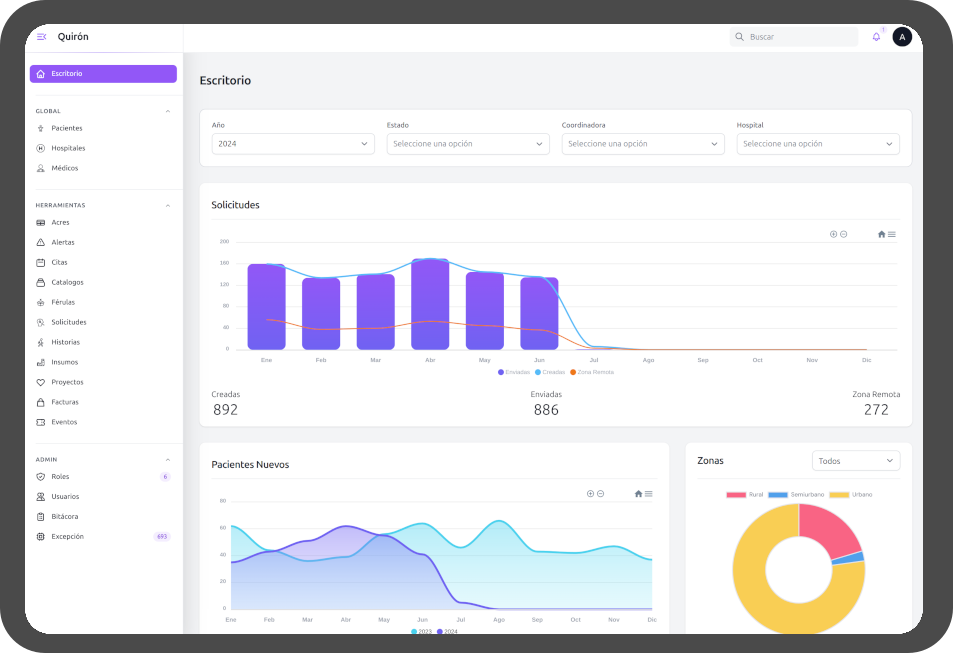The width and height of the screenshot is (953, 653).
Task: Select the Escritorio sidebar button
Action: 103,74
